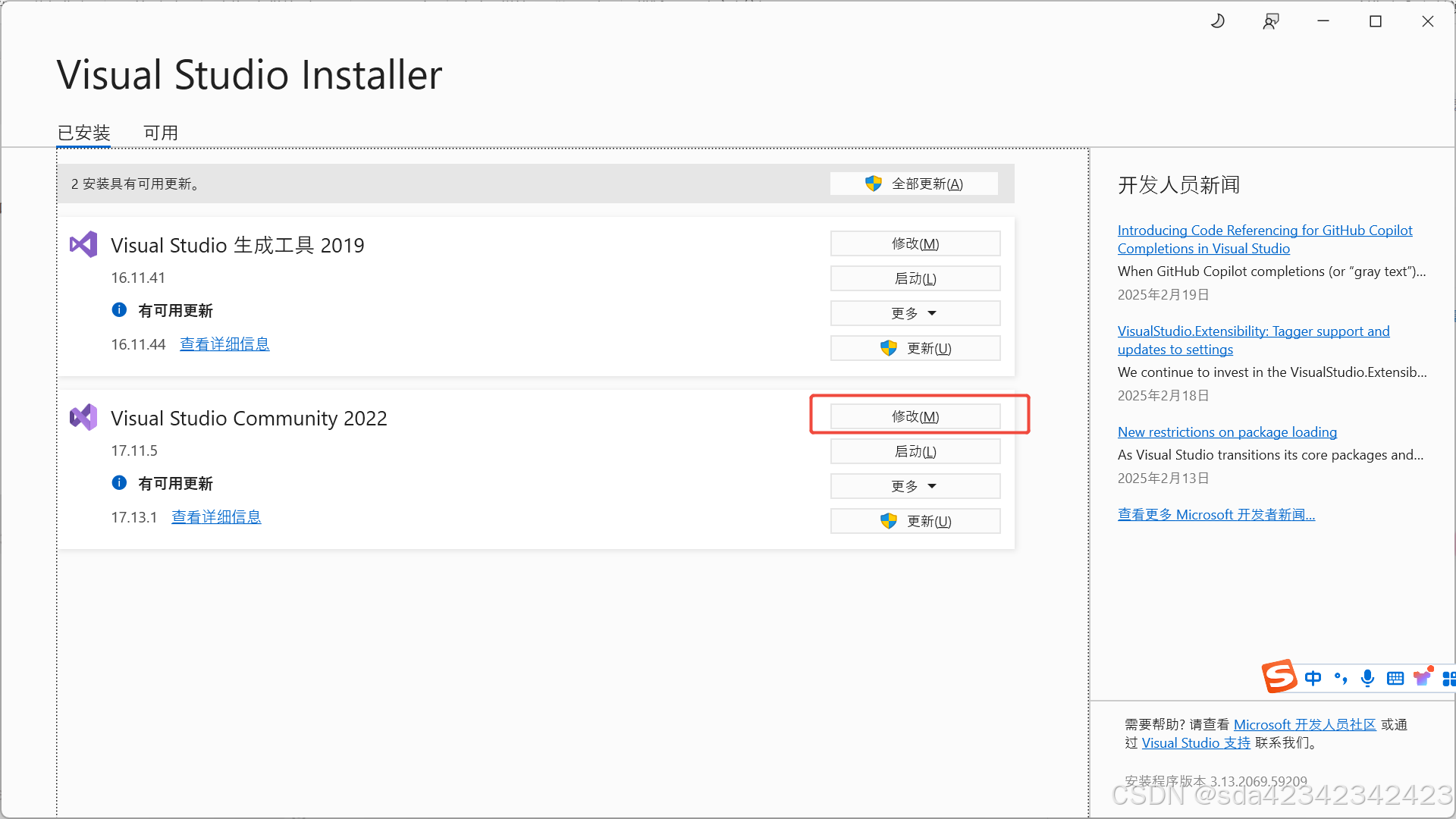Expand 更多 dropdown for 生成工具 2019
This screenshot has height=819, width=1456.
click(915, 312)
